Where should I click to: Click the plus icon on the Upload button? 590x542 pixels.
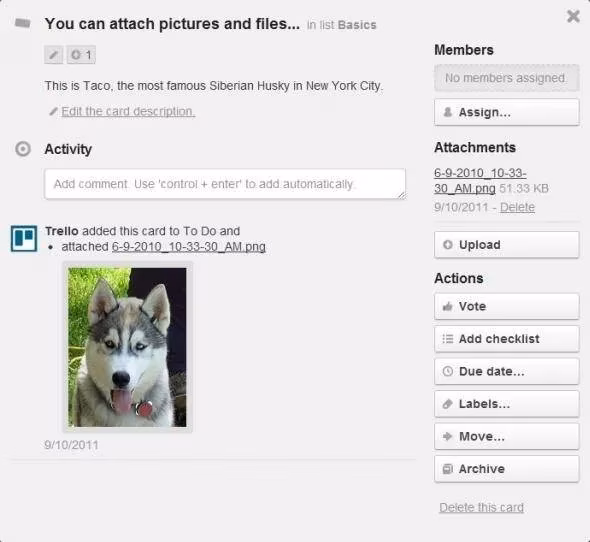(x=447, y=245)
